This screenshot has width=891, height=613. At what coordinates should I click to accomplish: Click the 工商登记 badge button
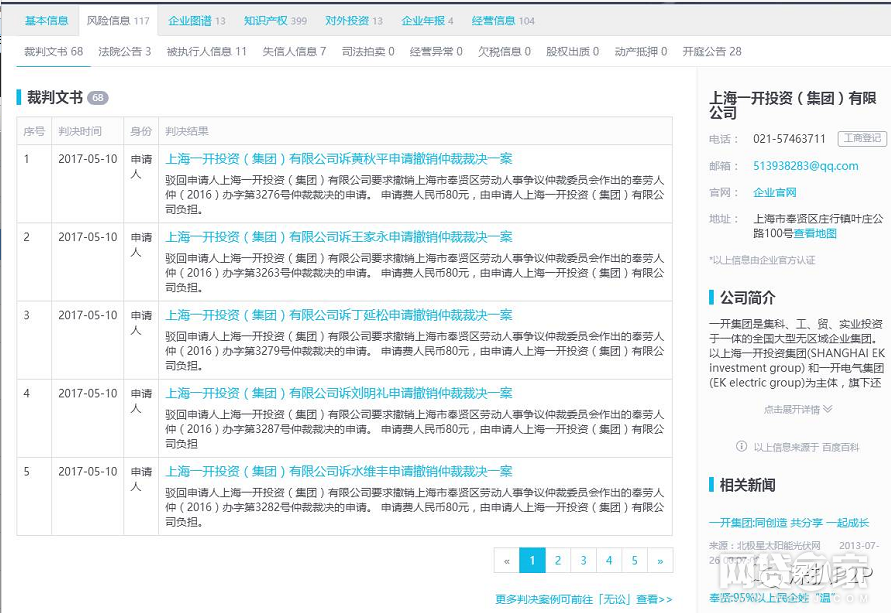pyautogui.click(x=862, y=139)
